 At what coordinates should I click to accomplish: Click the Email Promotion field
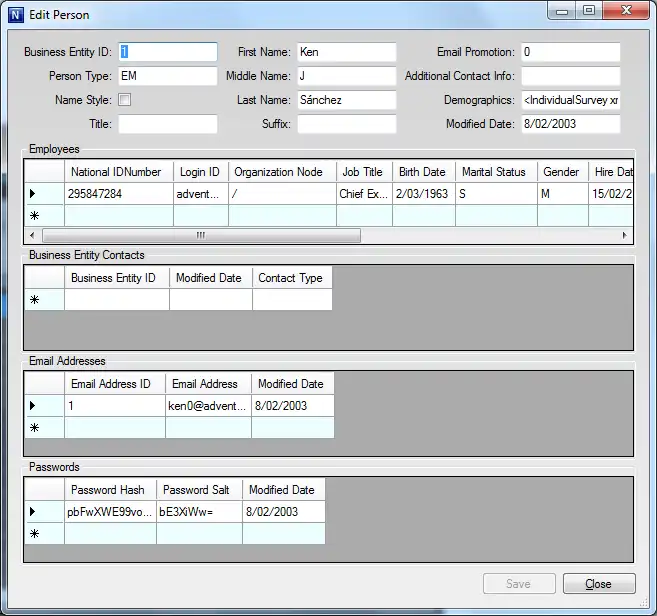coord(571,52)
